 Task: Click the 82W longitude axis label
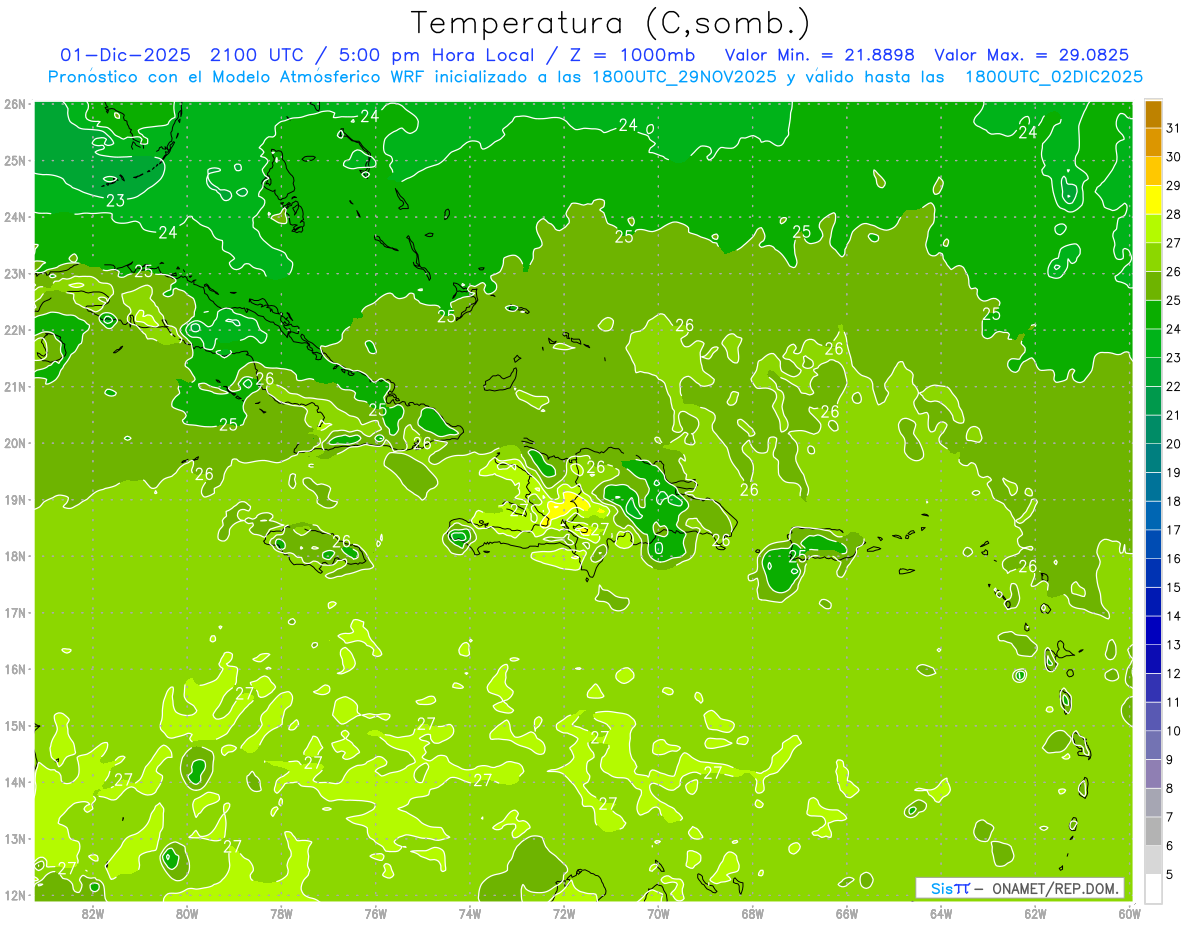pyautogui.click(x=93, y=912)
